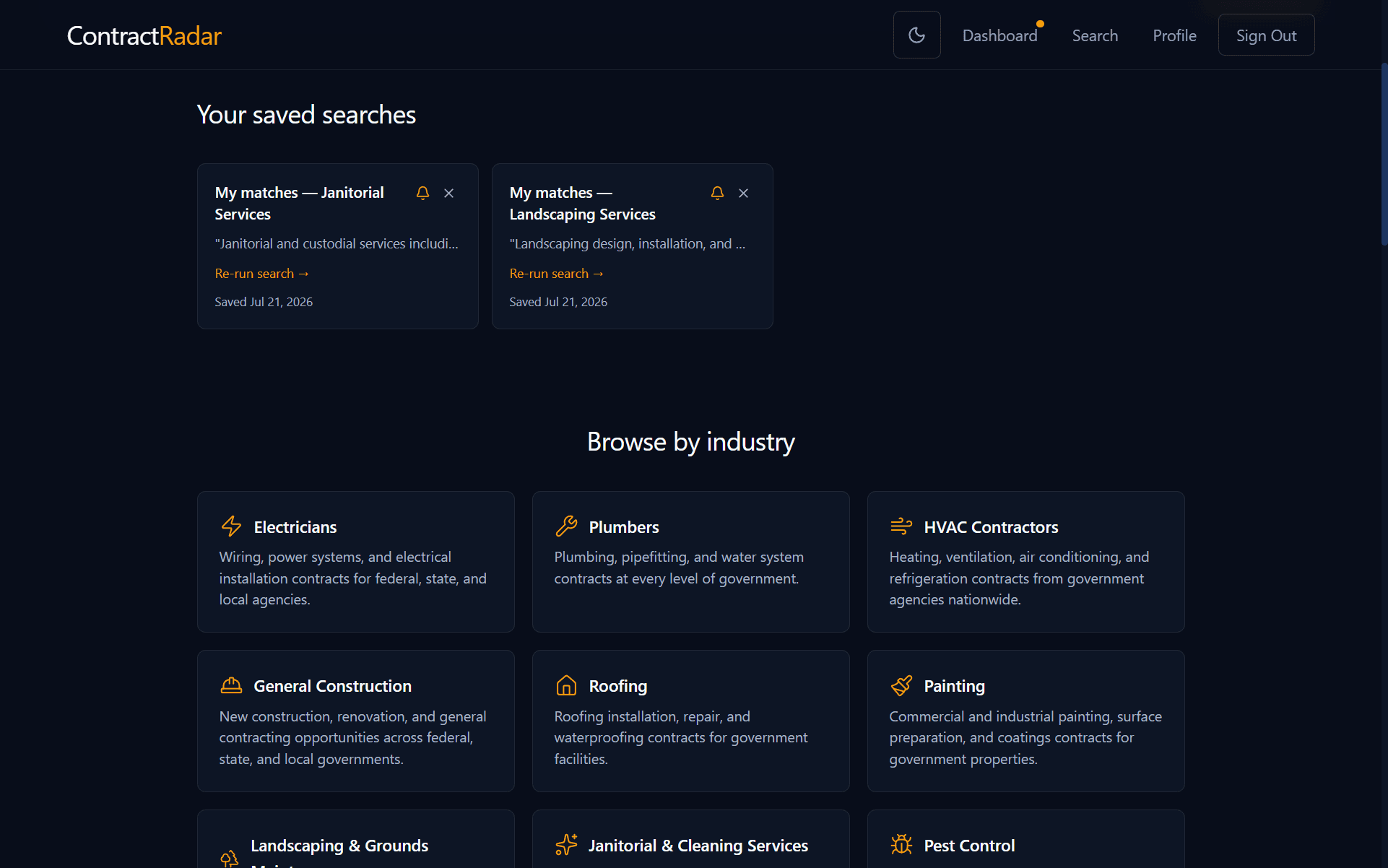Click the HVAC Contractors description text

coord(1019,578)
